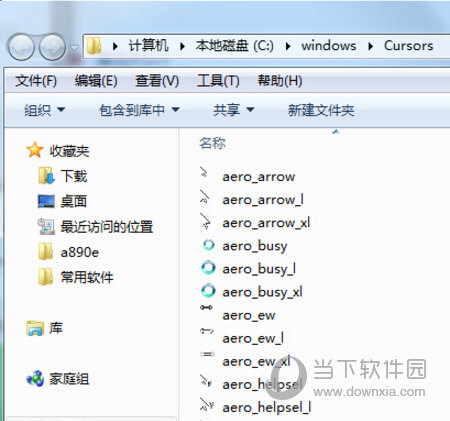Expand the arrow after 本地磁盘 (C:)

pos(288,46)
